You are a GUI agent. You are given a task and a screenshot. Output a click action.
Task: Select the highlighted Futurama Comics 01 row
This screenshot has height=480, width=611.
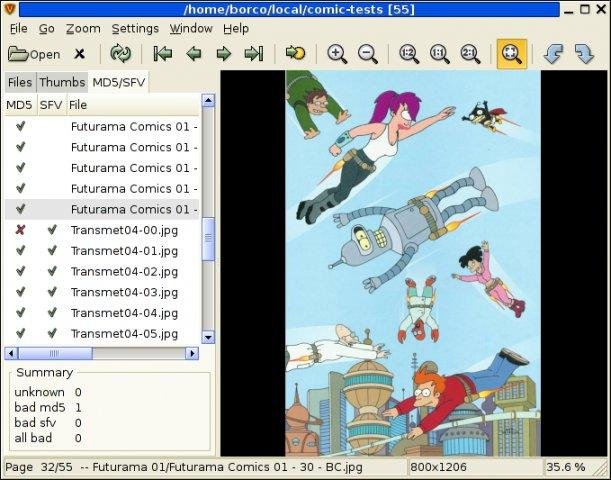(x=102, y=209)
